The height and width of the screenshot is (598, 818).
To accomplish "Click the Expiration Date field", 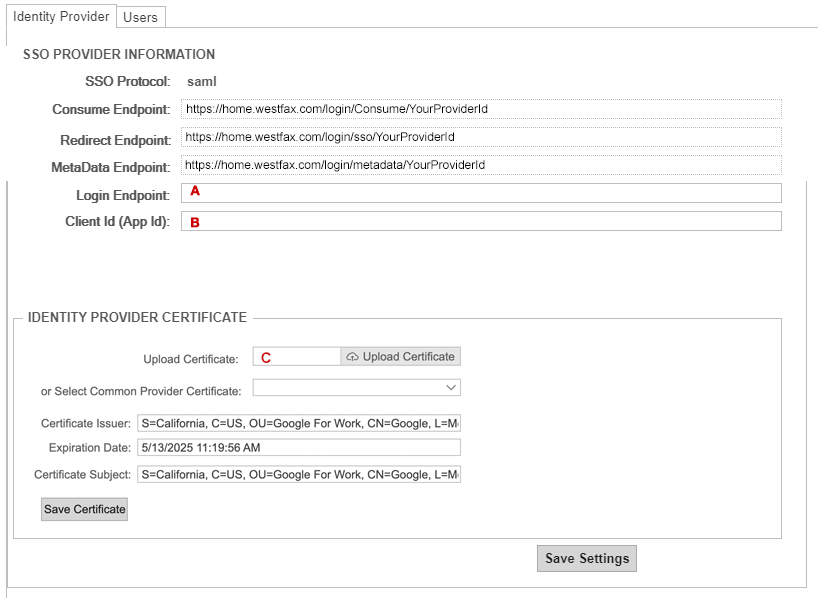I will pos(298,447).
